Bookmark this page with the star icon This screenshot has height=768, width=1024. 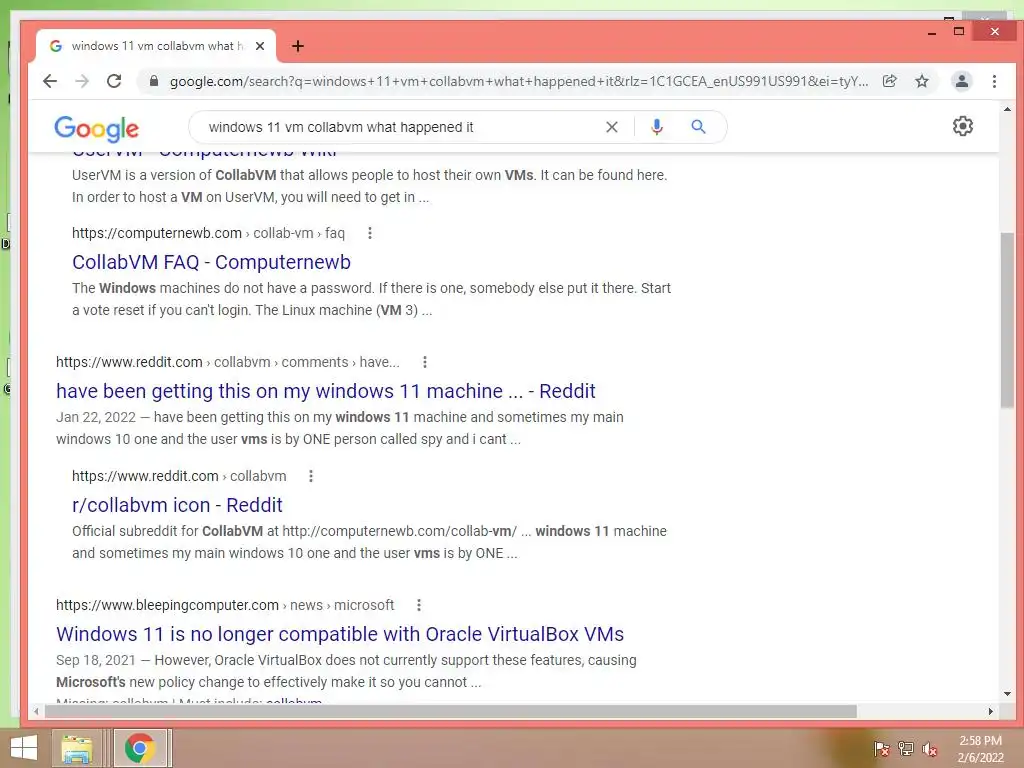(x=921, y=81)
